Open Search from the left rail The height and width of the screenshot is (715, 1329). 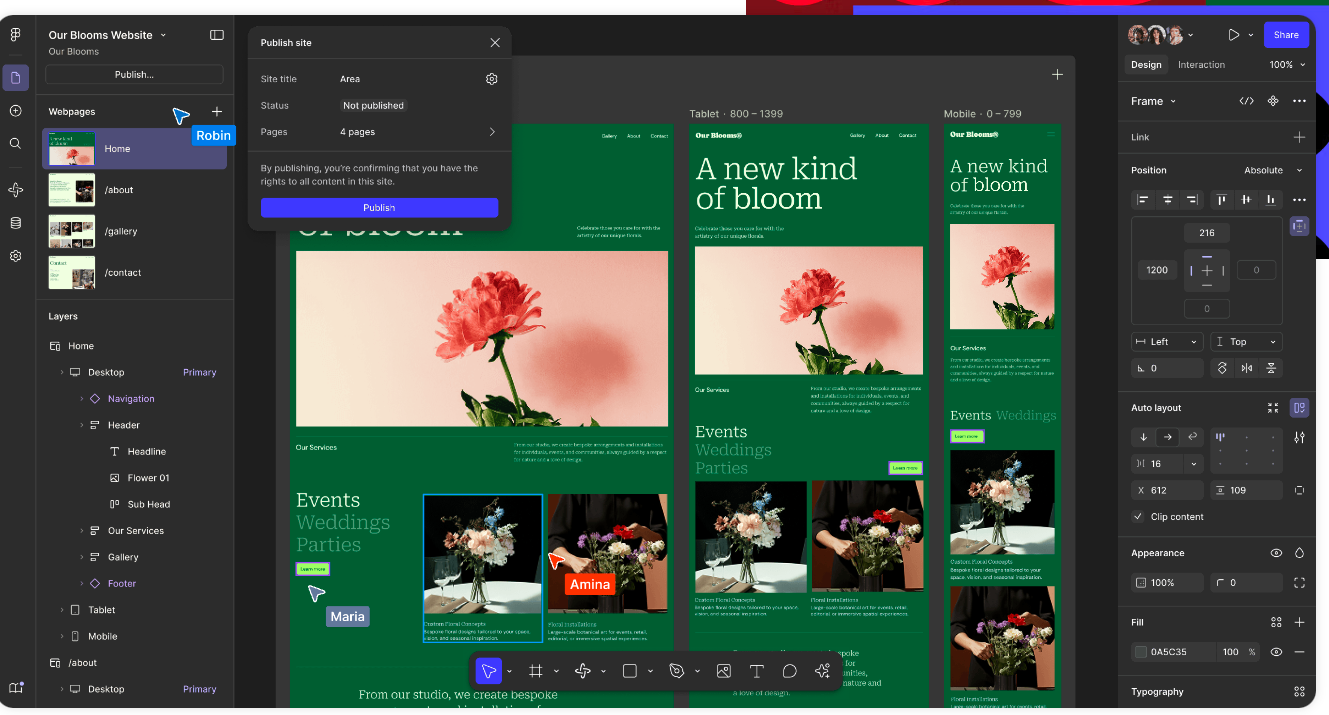point(15,144)
